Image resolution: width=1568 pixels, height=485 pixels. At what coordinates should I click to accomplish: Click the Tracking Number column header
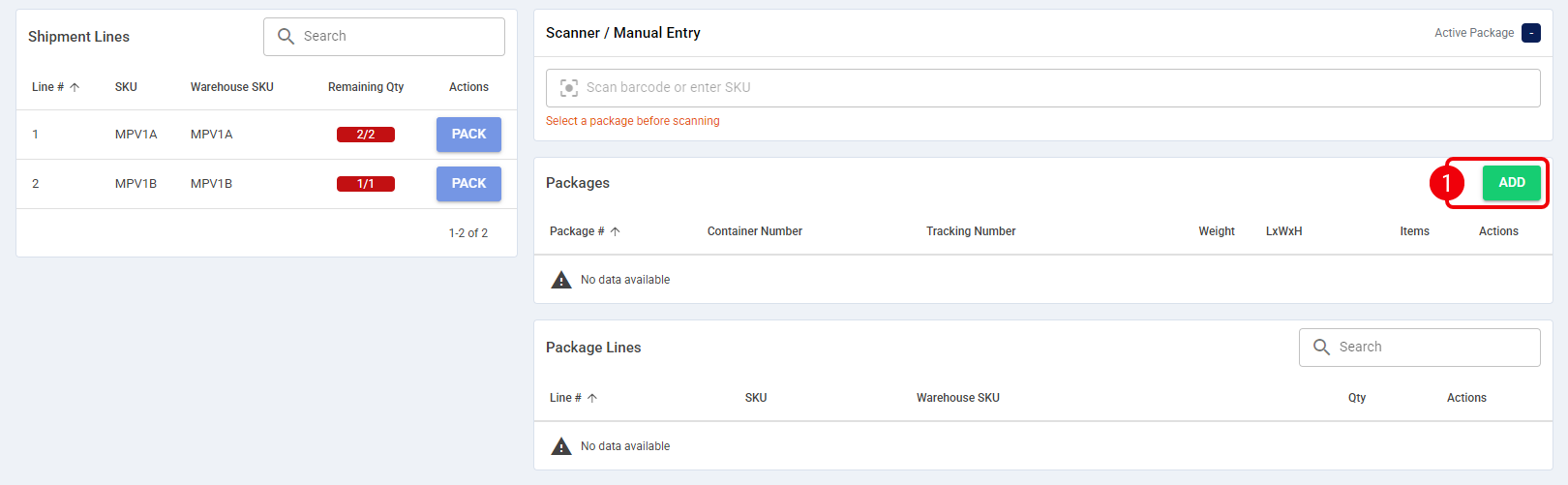click(971, 231)
